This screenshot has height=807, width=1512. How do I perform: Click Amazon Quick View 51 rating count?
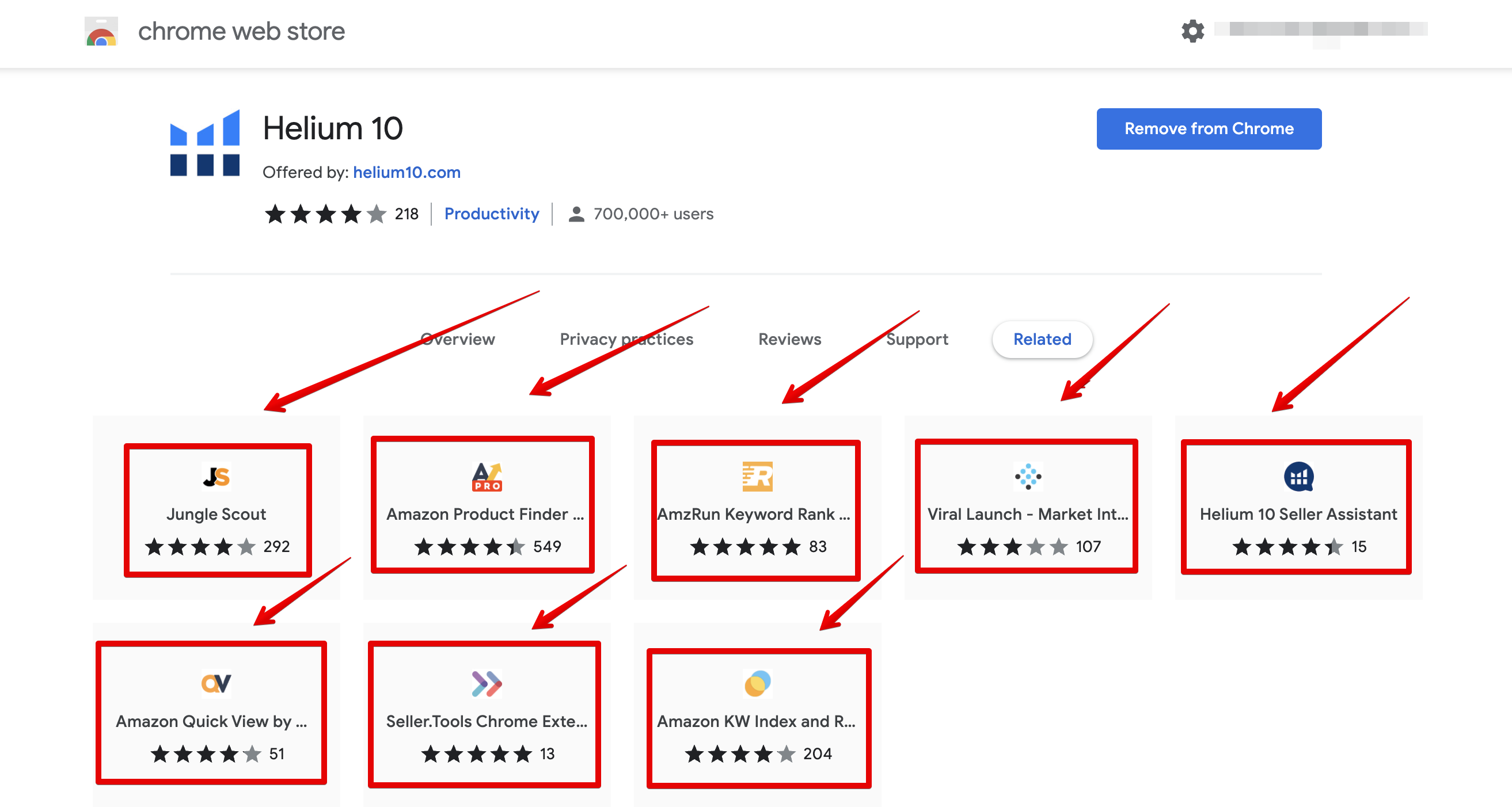(x=276, y=754)
